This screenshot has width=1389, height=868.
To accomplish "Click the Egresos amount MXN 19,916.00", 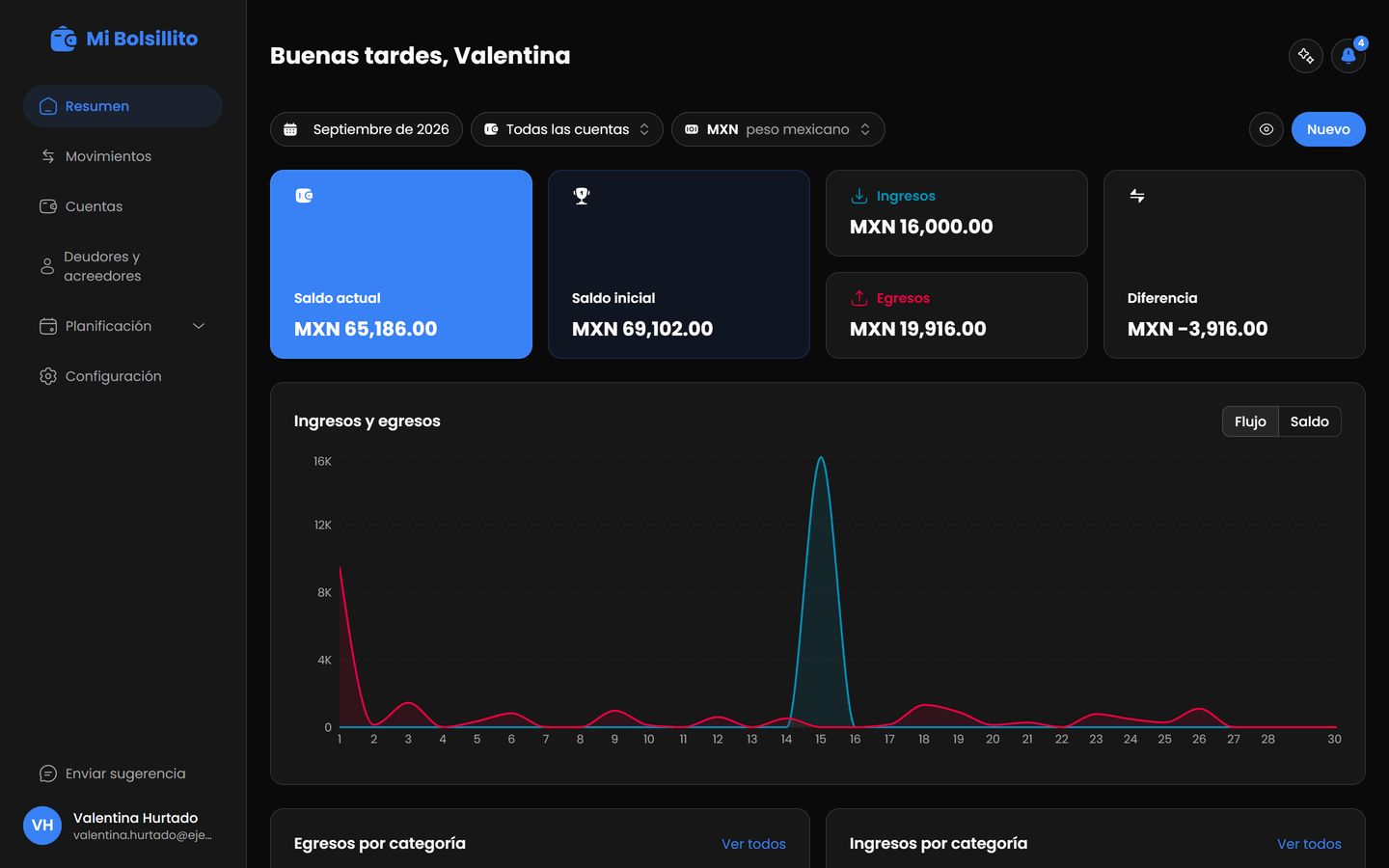I will [x=918, y=329].
